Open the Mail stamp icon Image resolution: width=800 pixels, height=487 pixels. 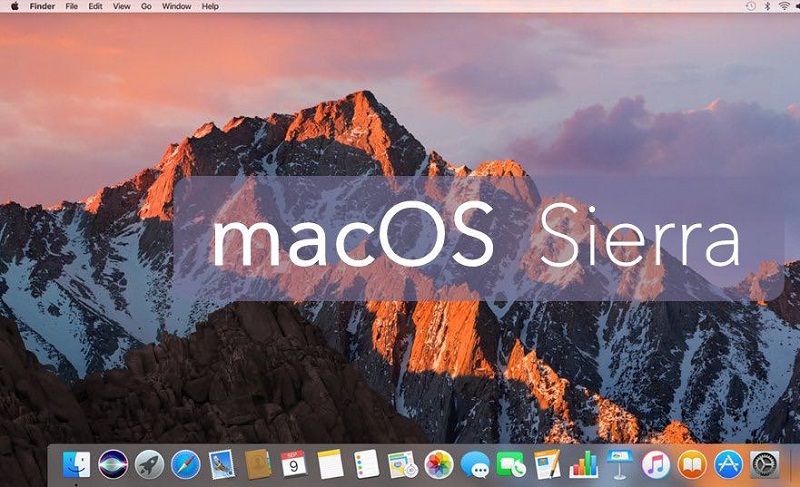pyautogui.click(x=221, y=465)
